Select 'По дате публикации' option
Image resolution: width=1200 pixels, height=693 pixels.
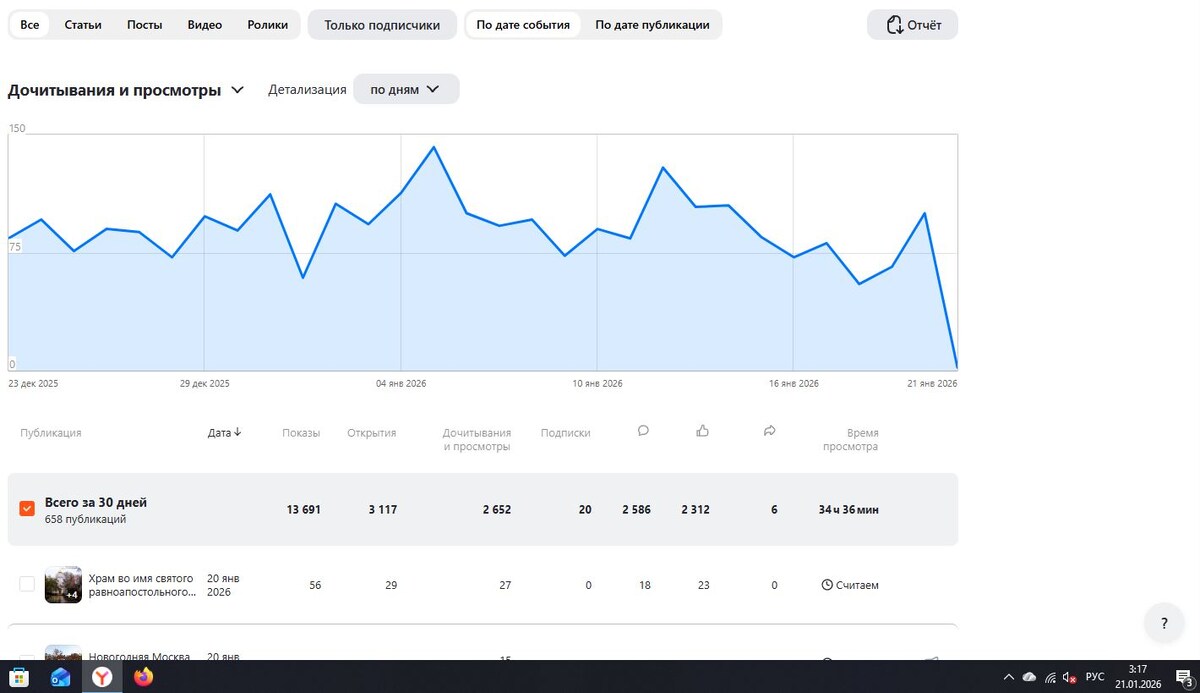(x=652, y=25)
